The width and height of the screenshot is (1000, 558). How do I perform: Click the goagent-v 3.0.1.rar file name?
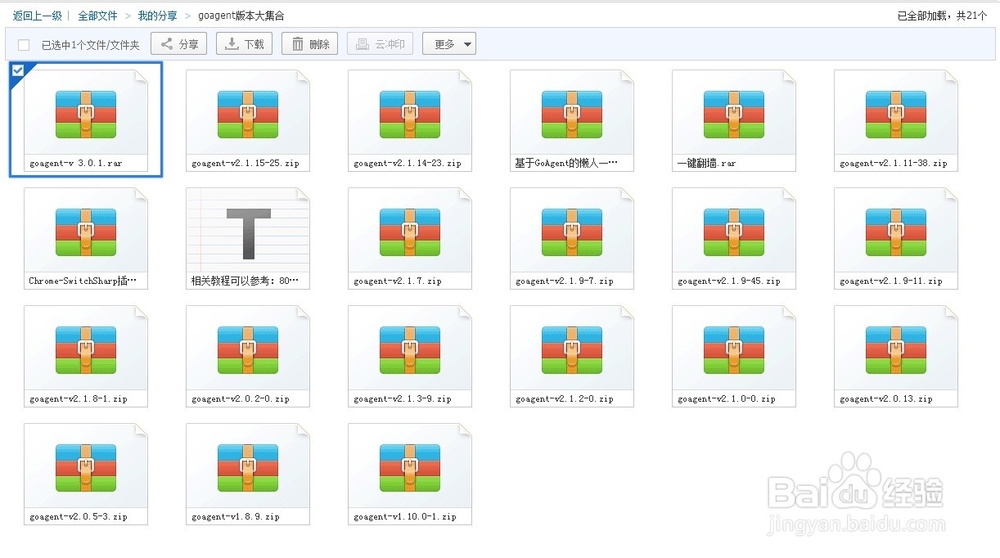[x=76, y=163]
